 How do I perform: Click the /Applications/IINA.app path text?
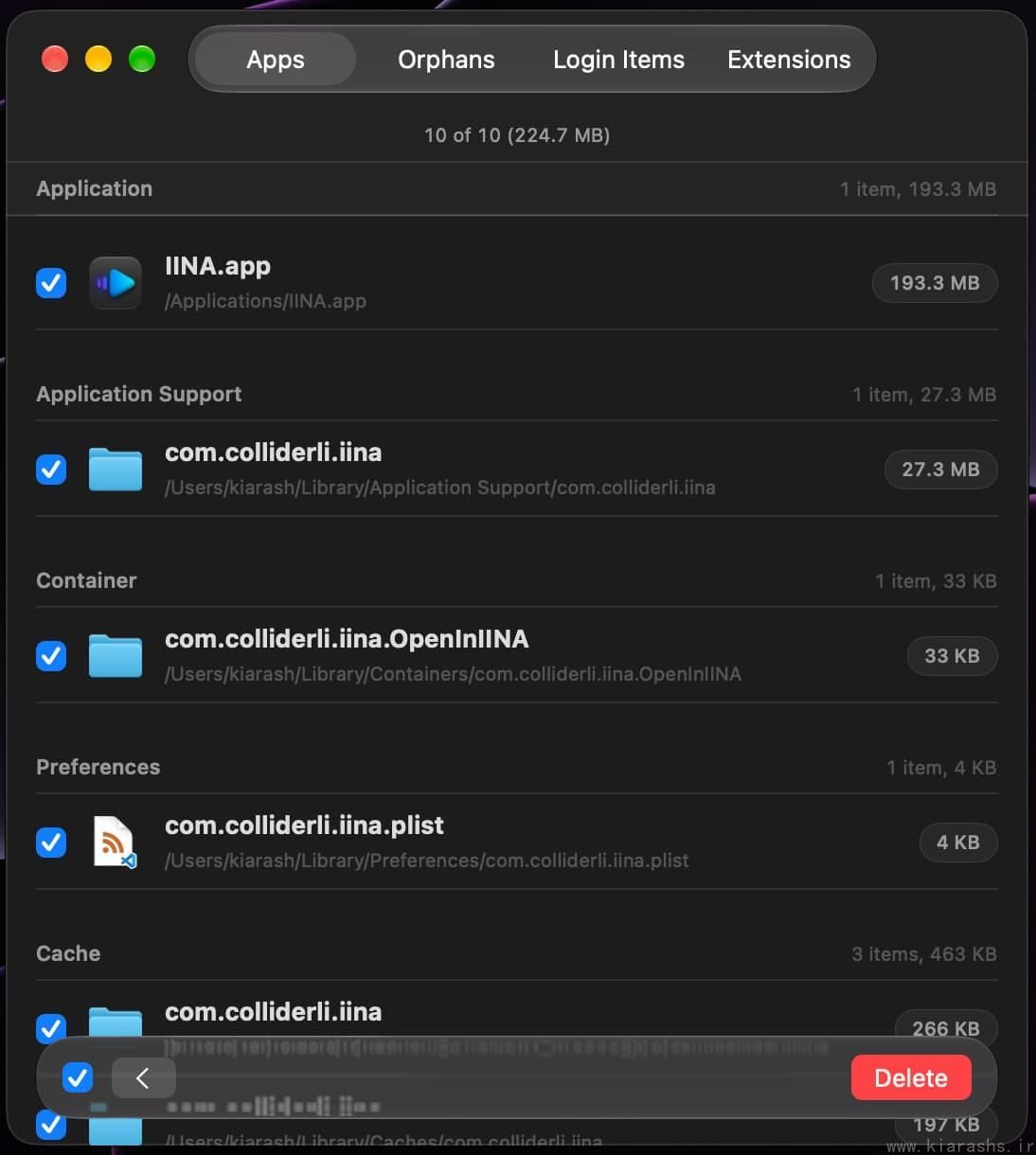[265, 301]
